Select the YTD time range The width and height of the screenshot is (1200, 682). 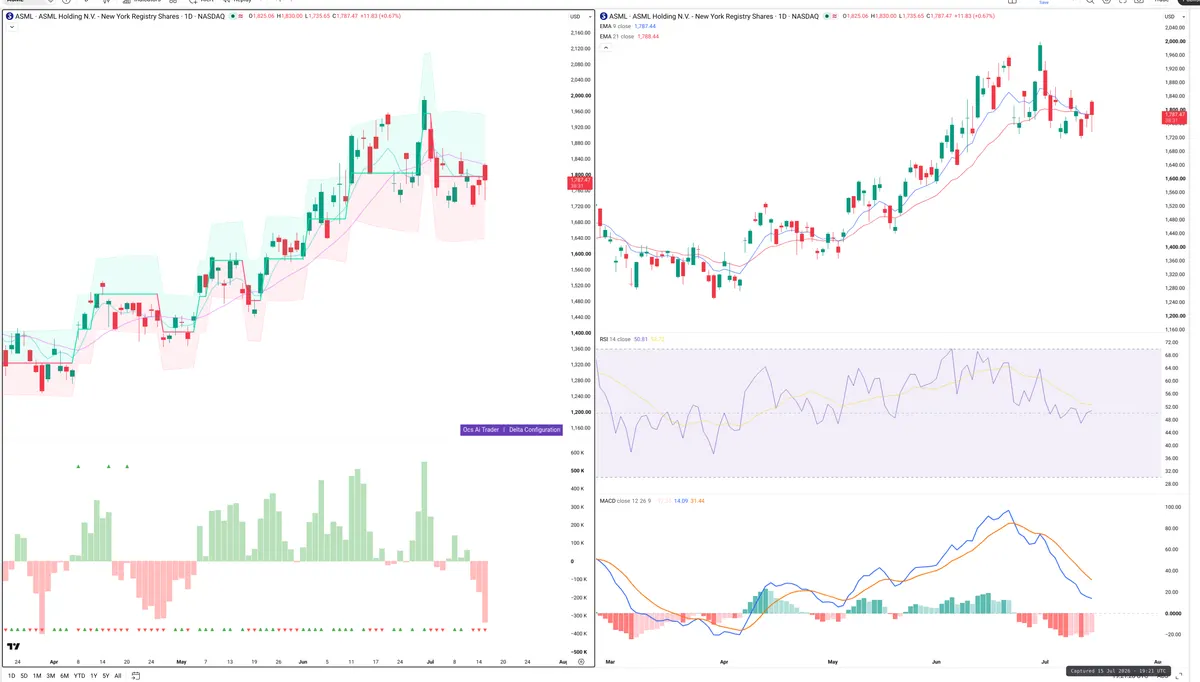click(x=79, y=676)
